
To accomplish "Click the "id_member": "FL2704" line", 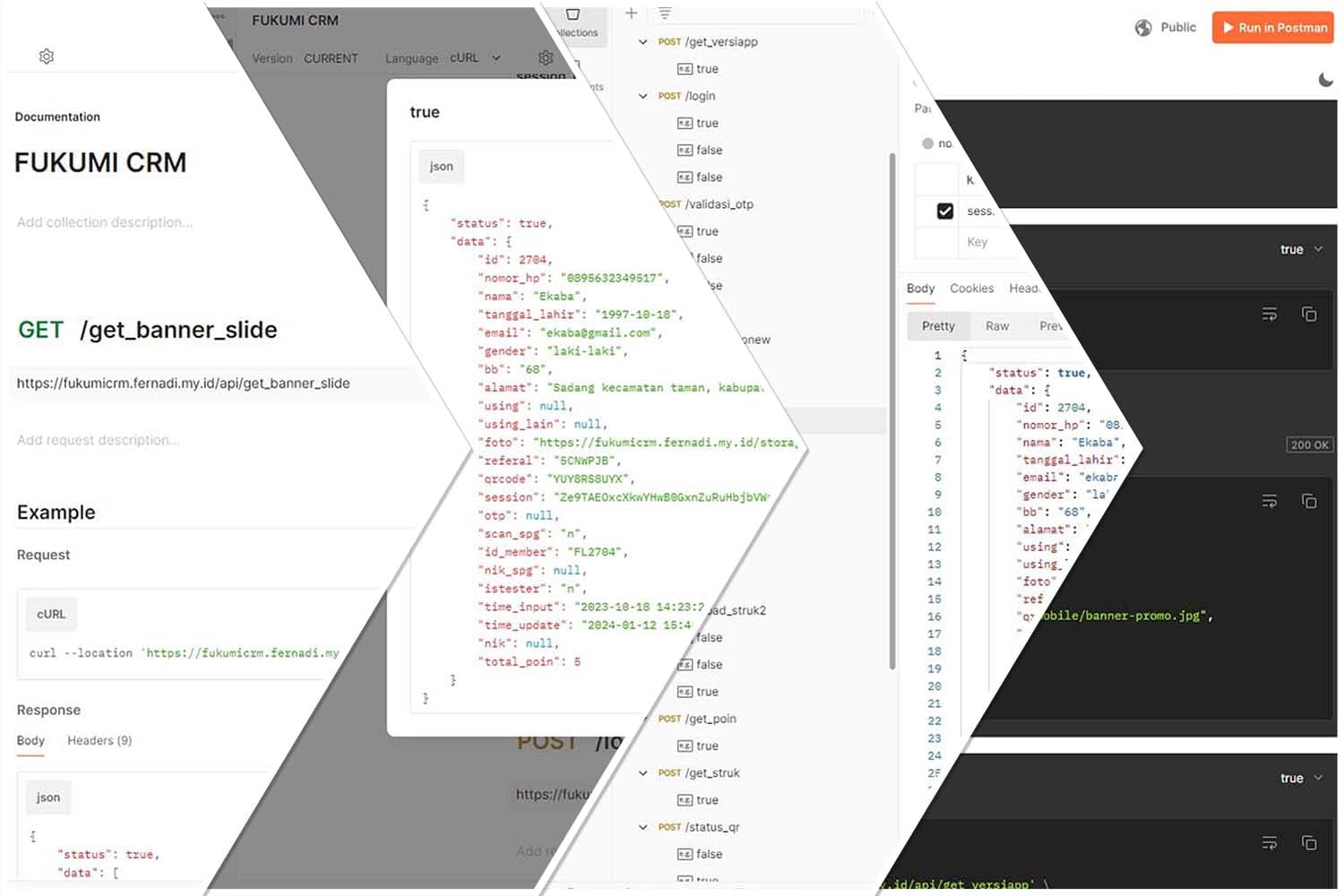I will click(x=553, y=552).
